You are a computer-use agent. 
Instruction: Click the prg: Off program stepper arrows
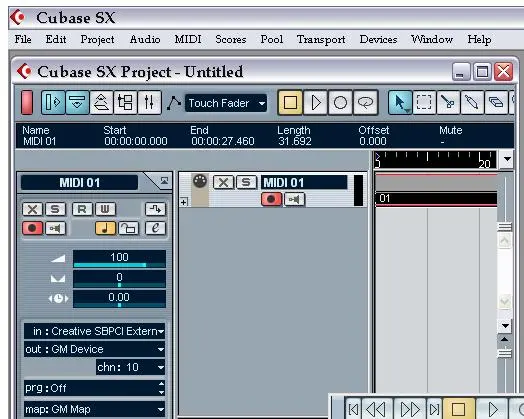[161, 388]
